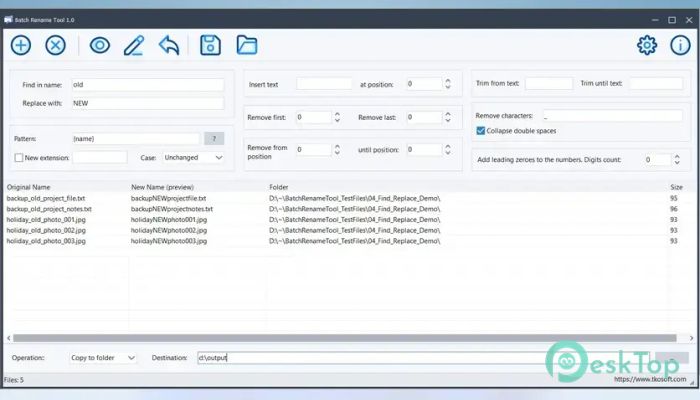Click the Undo arrow icon
The image size is (700, 400).
169,45
